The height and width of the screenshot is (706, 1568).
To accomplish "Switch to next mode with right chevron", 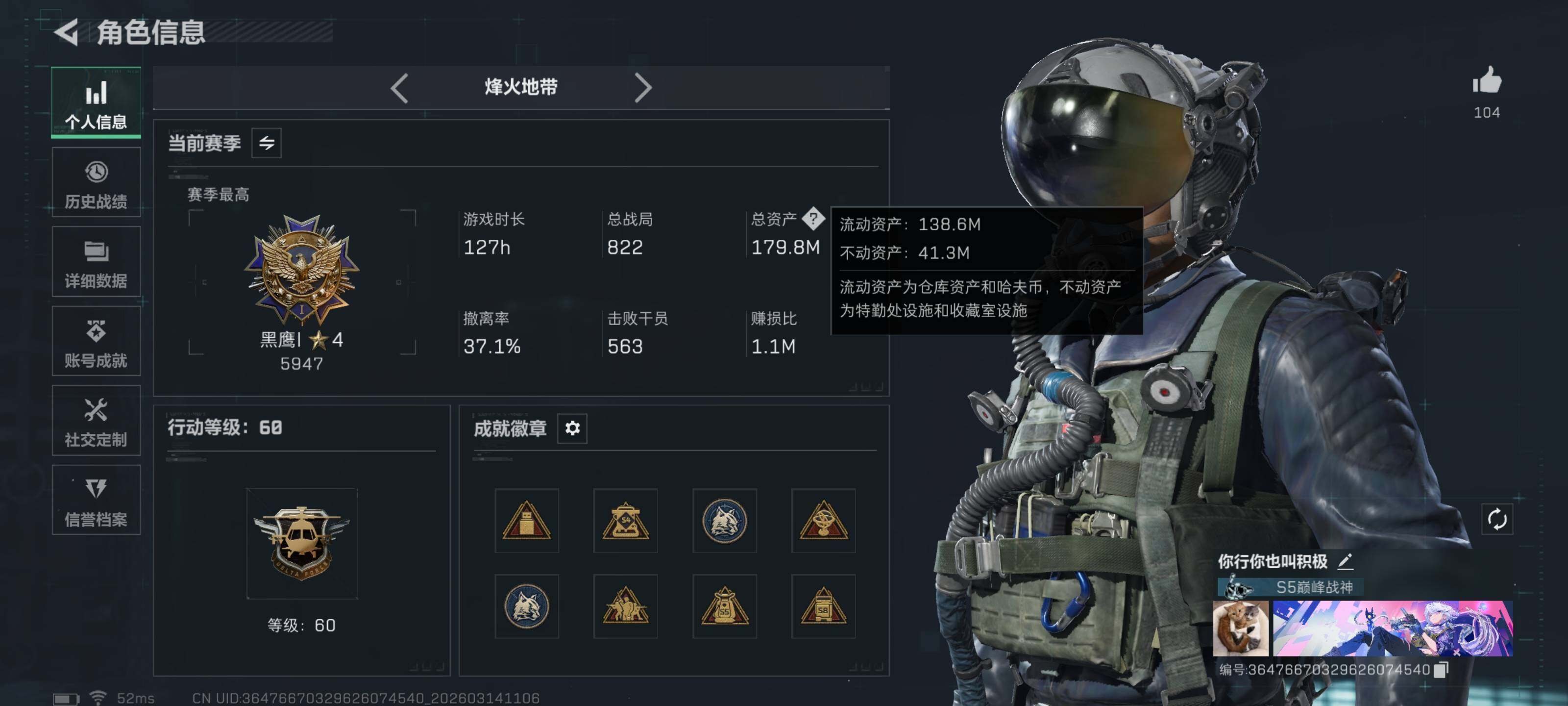I will (x=643, y=88).
